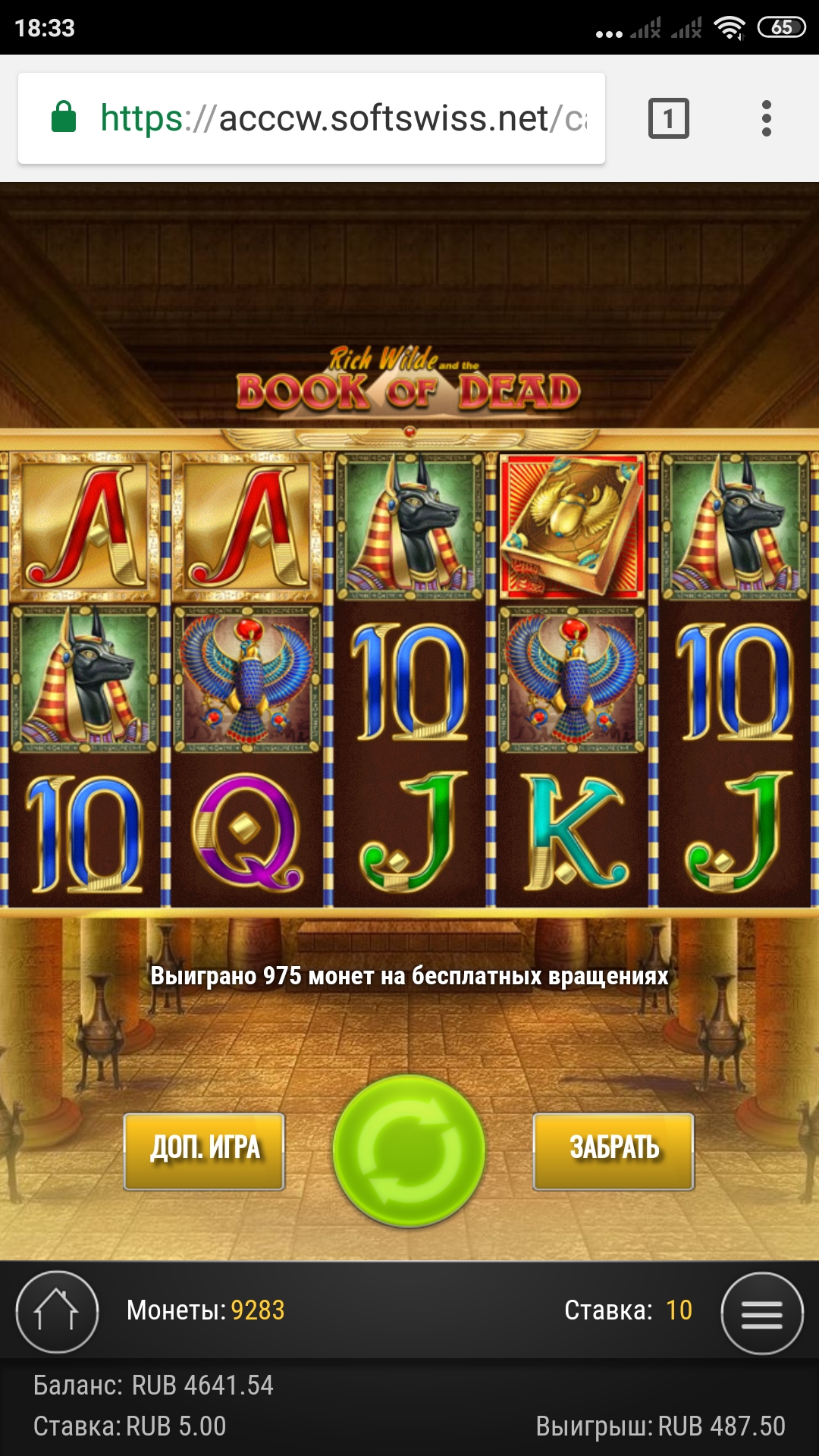
Task: Go to the game home icon
Action: (57, 1312)
